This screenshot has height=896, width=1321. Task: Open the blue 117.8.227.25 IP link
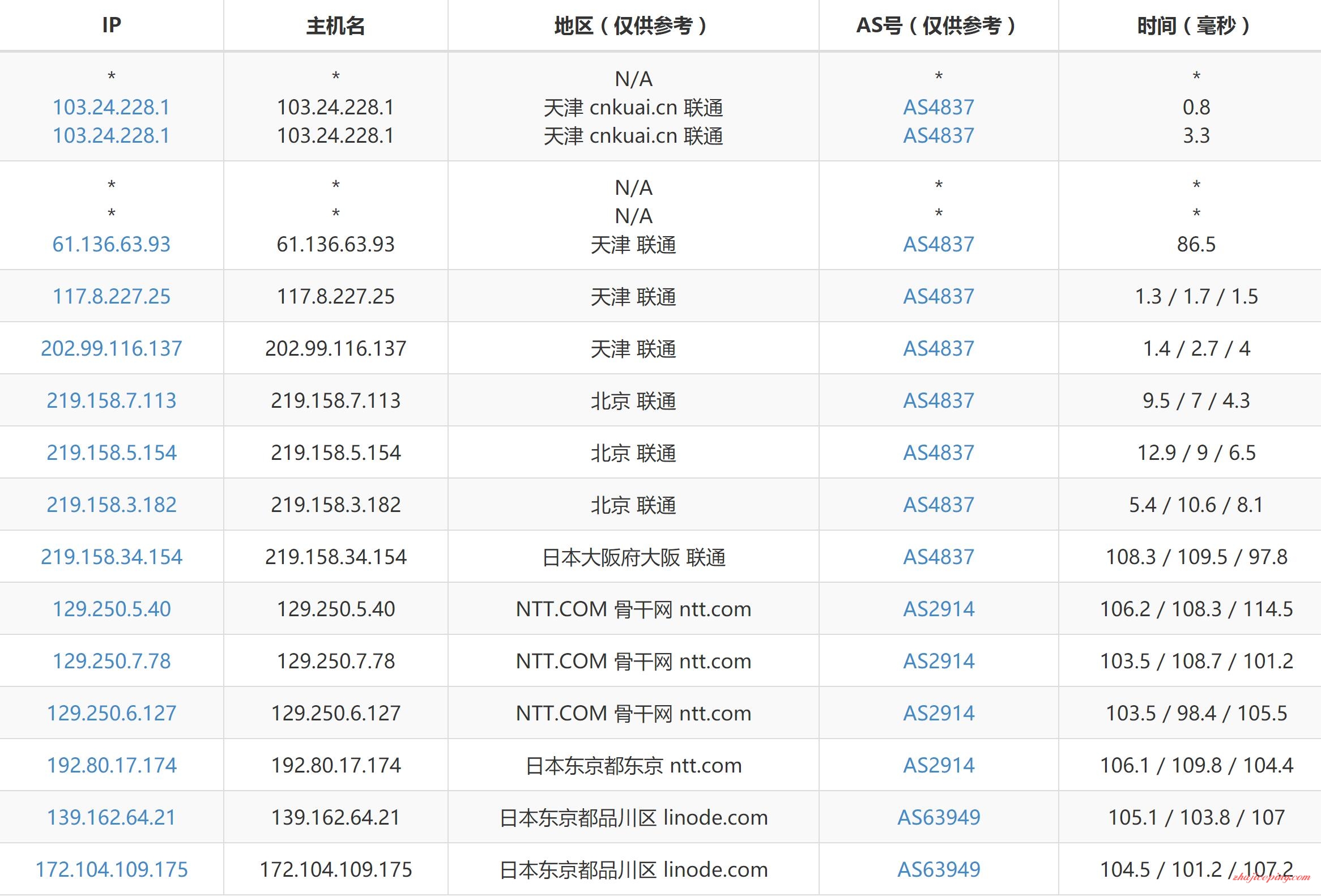point(112,297)
